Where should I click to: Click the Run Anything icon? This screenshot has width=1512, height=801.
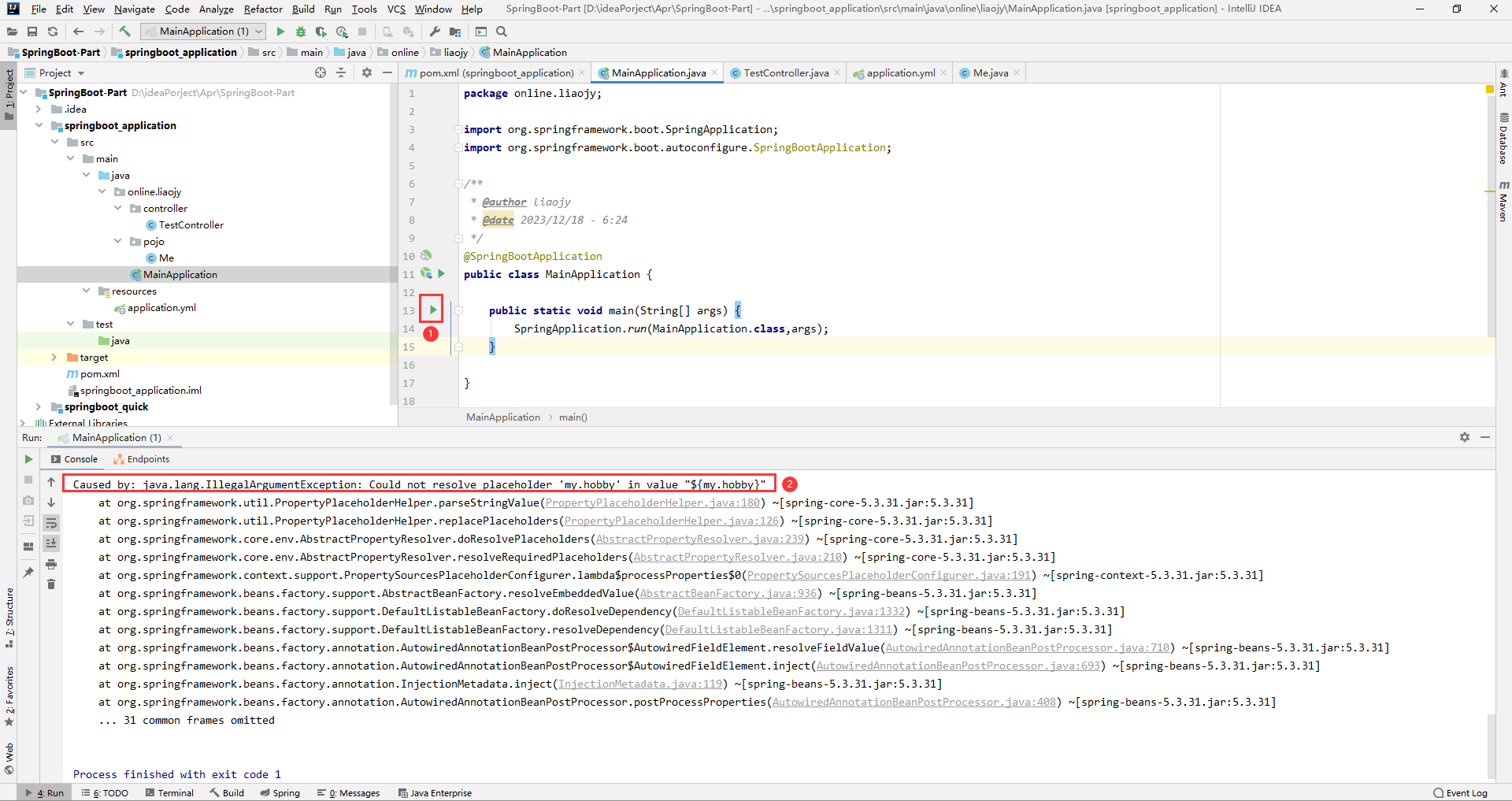click(481, 32)
